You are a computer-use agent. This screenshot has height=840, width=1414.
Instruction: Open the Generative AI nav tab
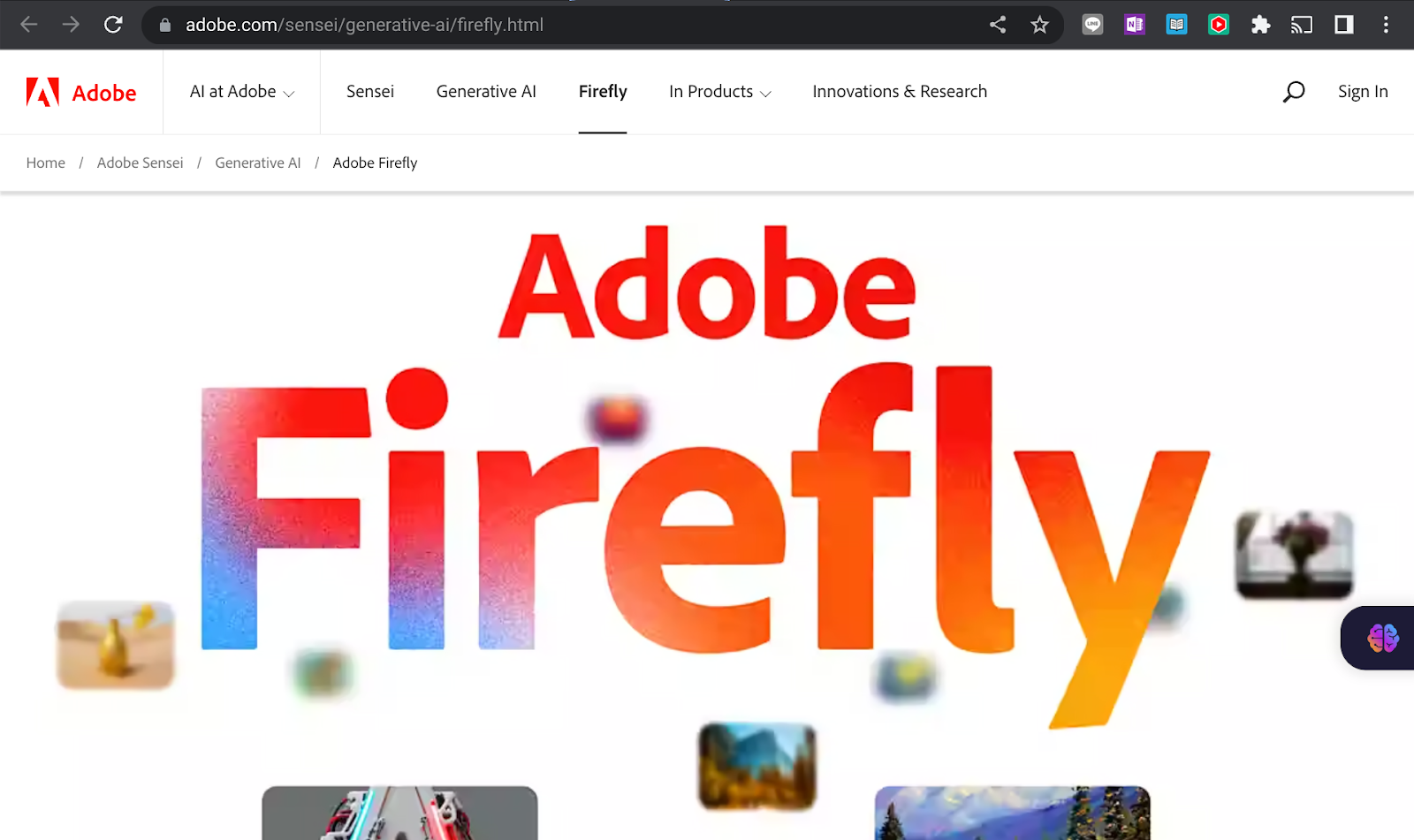pos(486,92)
